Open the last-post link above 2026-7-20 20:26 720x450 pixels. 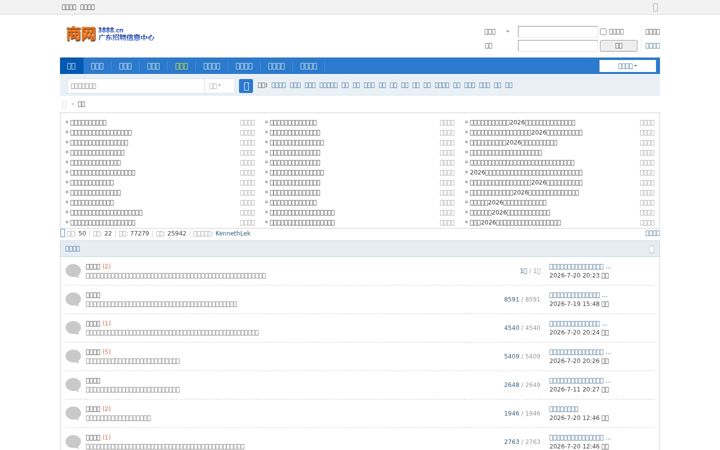click(580, 352)
